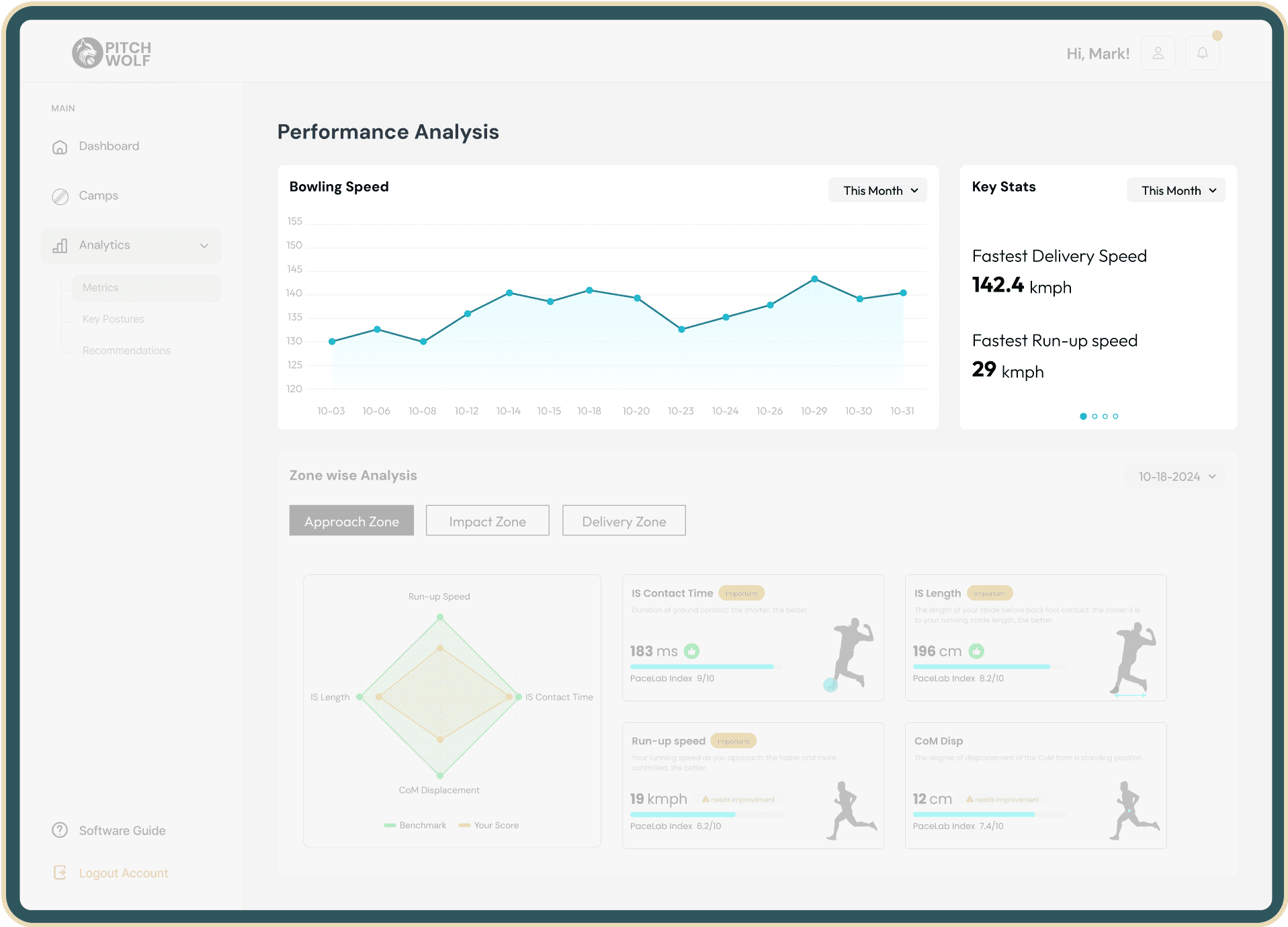1288x927 pixels.
Task: Select fourth Key Stats carousel dot
Action: (1115, 416)
